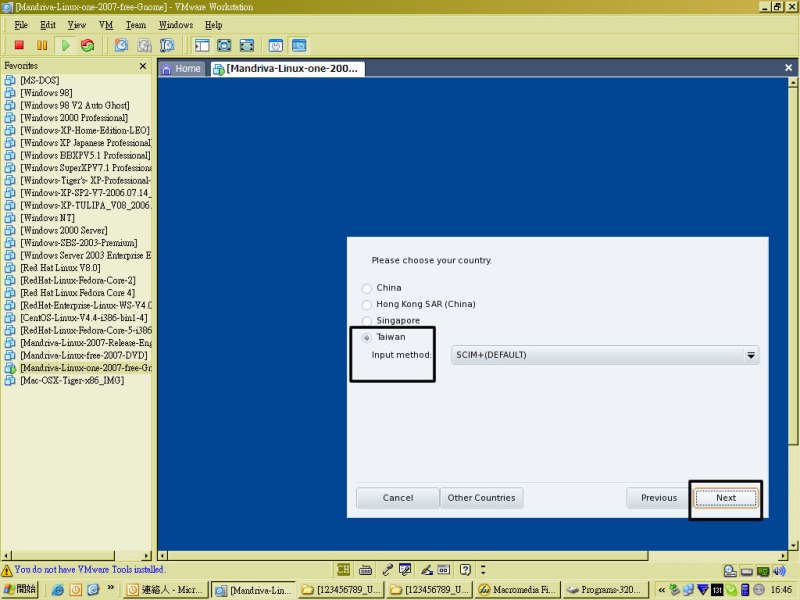Click the Cancel button
The image size is (800, 600).
tap(398, 498)
